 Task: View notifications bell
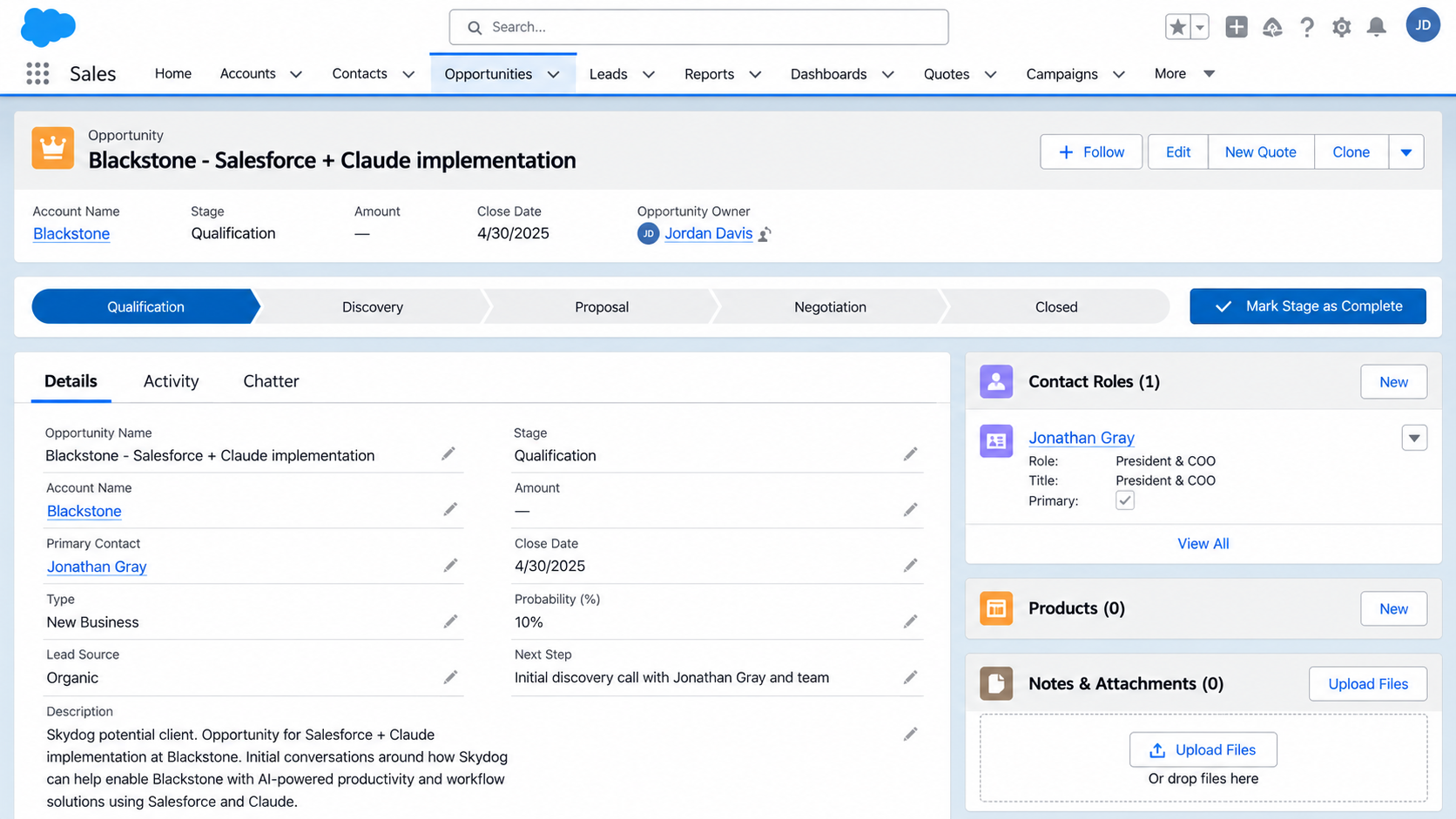1376,27
